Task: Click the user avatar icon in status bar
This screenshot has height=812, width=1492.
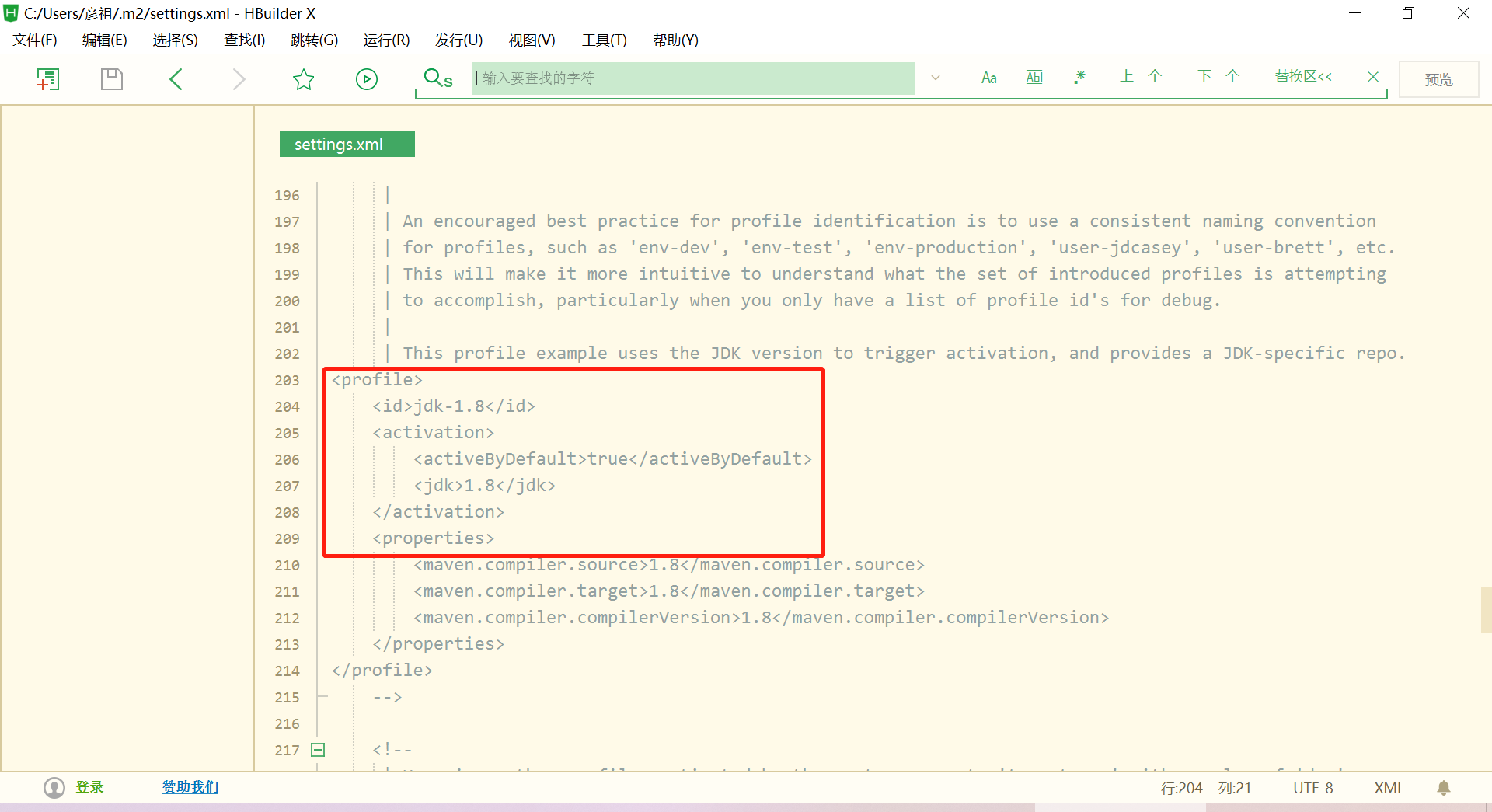Action: click(x=54, y=788)
